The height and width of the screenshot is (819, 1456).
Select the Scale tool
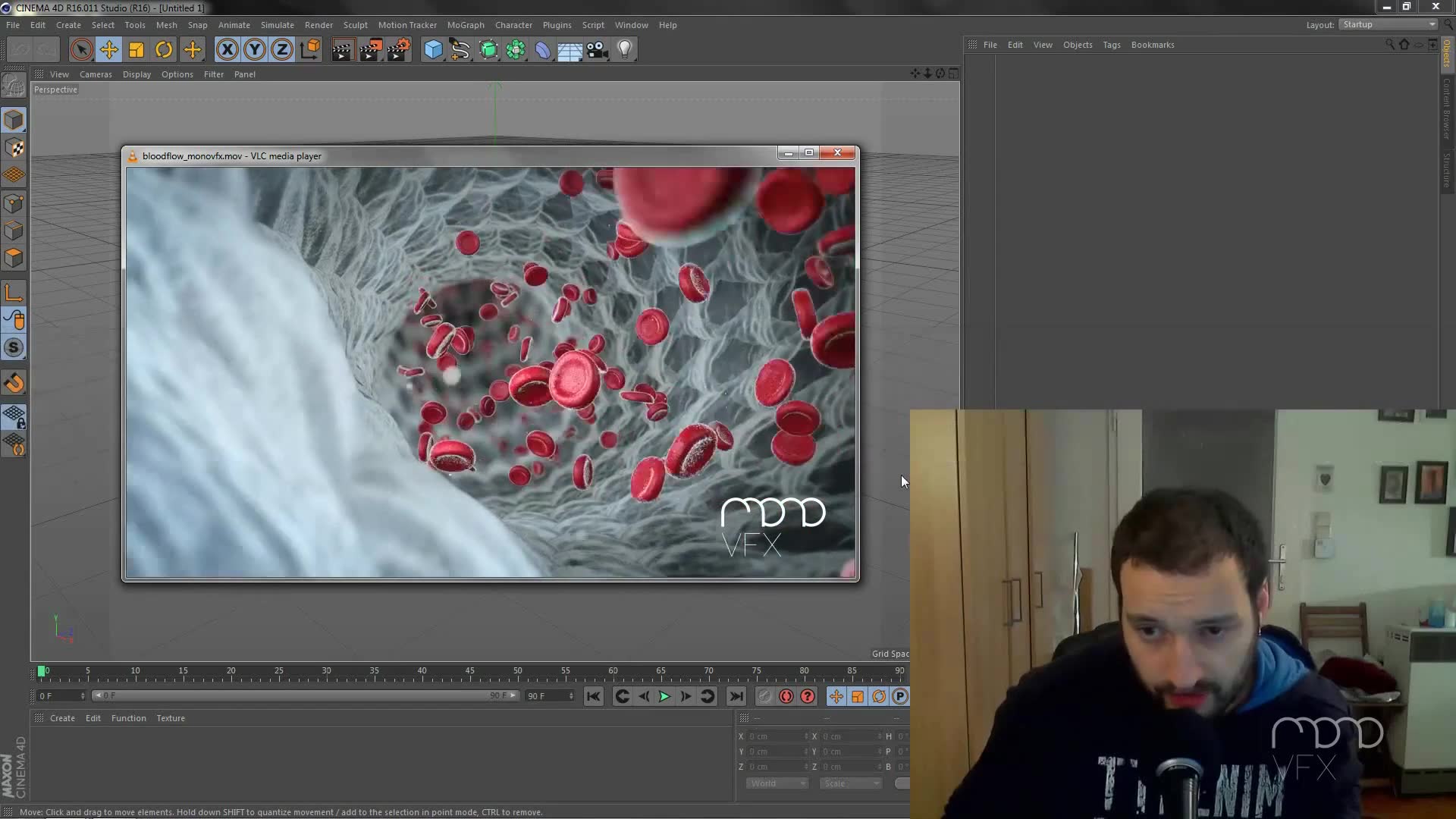pyautogui.click(x=136, y=49)
